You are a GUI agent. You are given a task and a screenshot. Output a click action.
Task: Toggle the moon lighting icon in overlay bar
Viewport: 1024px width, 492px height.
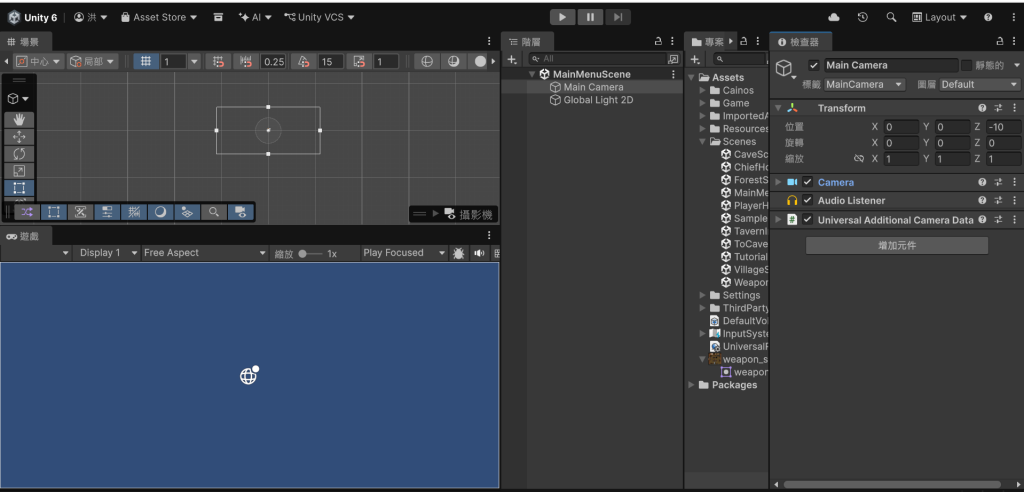[160, 212]
